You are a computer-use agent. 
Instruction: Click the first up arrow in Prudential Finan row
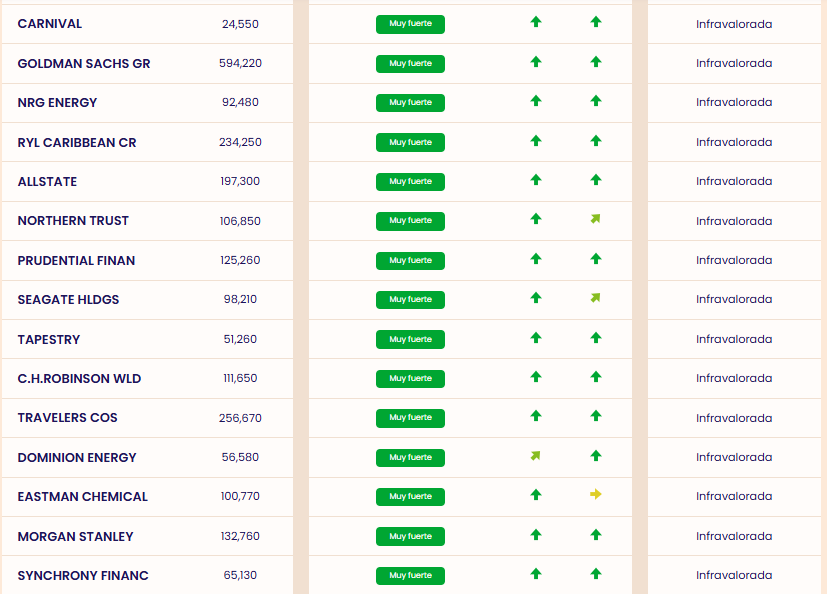(536, 259)
